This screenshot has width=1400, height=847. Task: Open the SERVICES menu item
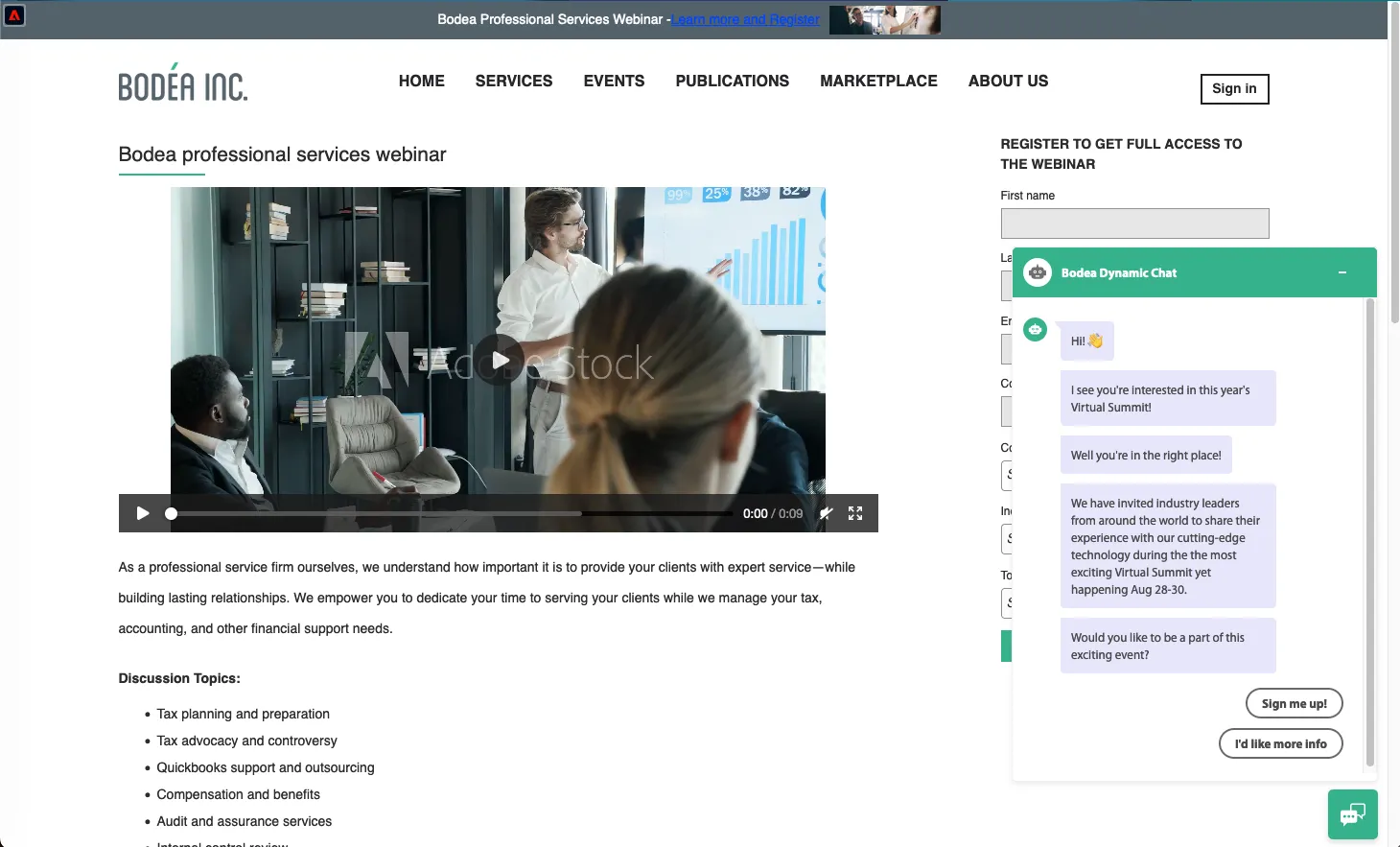514,82
